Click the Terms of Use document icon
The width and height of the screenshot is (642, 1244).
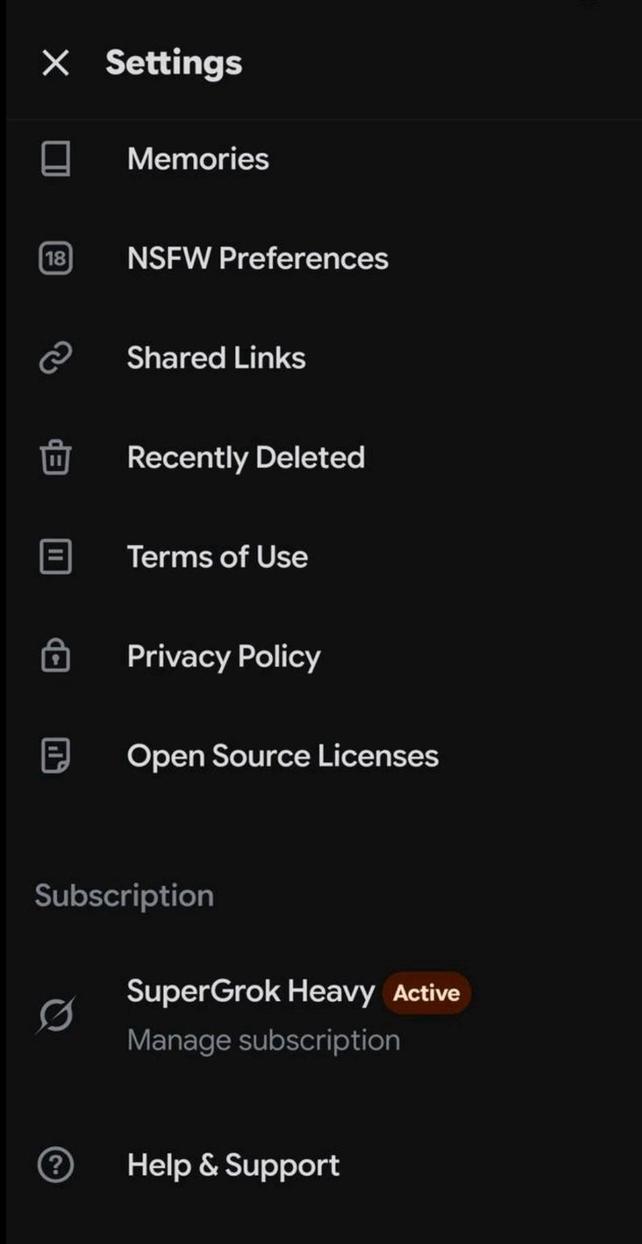(55, 557)
